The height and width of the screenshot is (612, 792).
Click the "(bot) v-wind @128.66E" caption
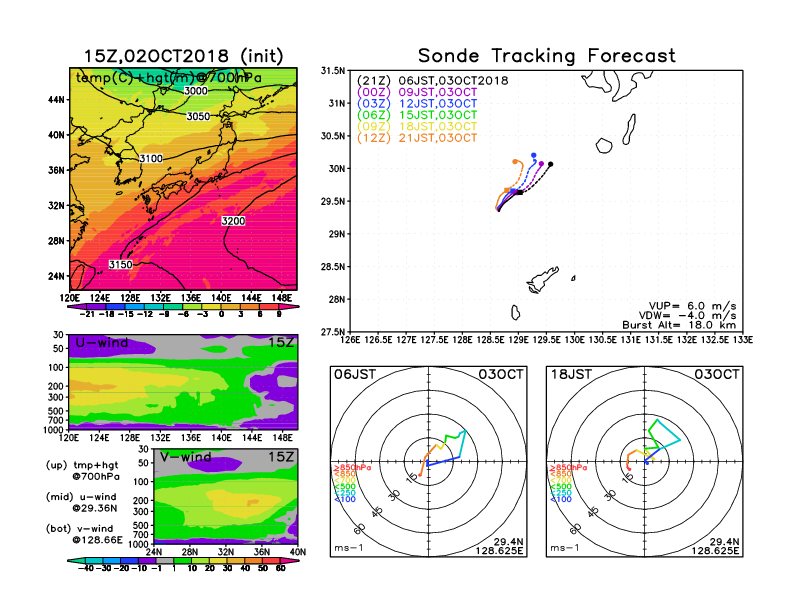click(84, 534)
